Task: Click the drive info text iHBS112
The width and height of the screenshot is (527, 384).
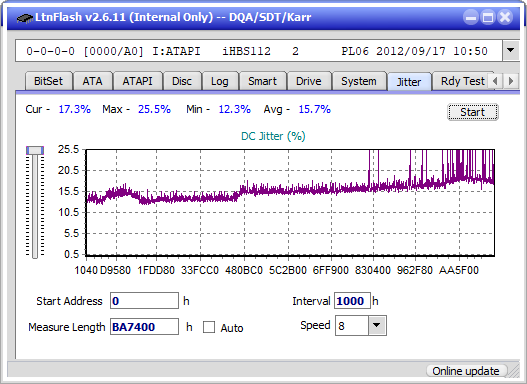Action: 246,51
